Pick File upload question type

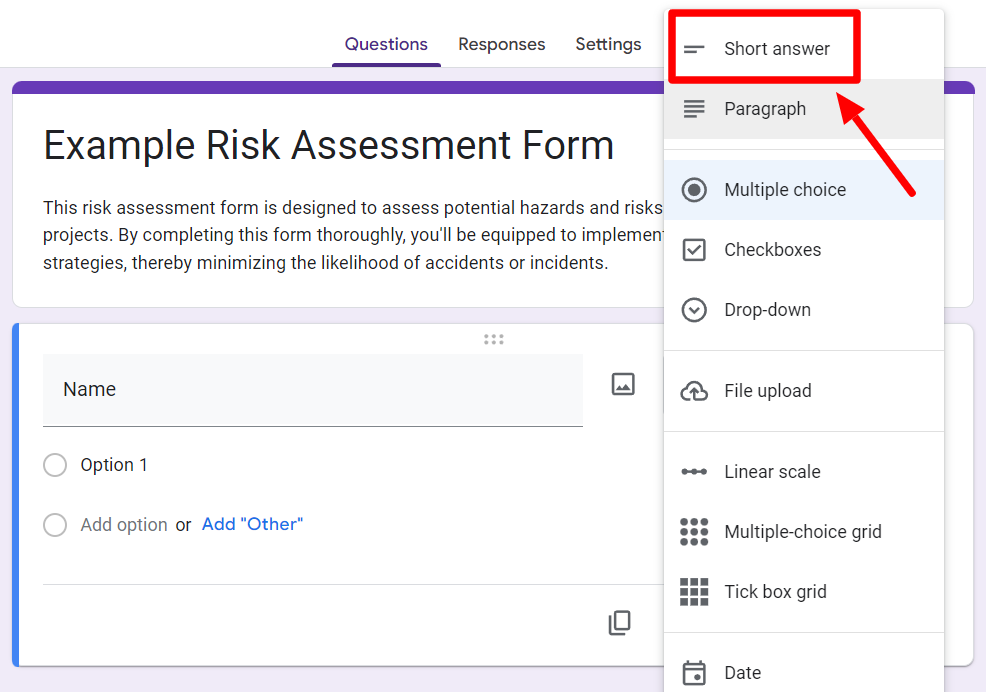pos(804,391)
